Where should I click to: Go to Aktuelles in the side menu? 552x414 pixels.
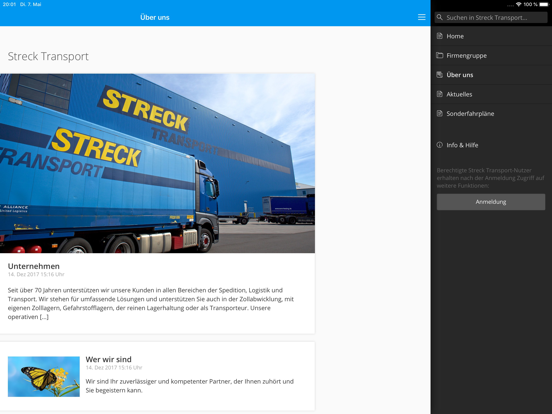pyautogui.click(x=491, y=94)
